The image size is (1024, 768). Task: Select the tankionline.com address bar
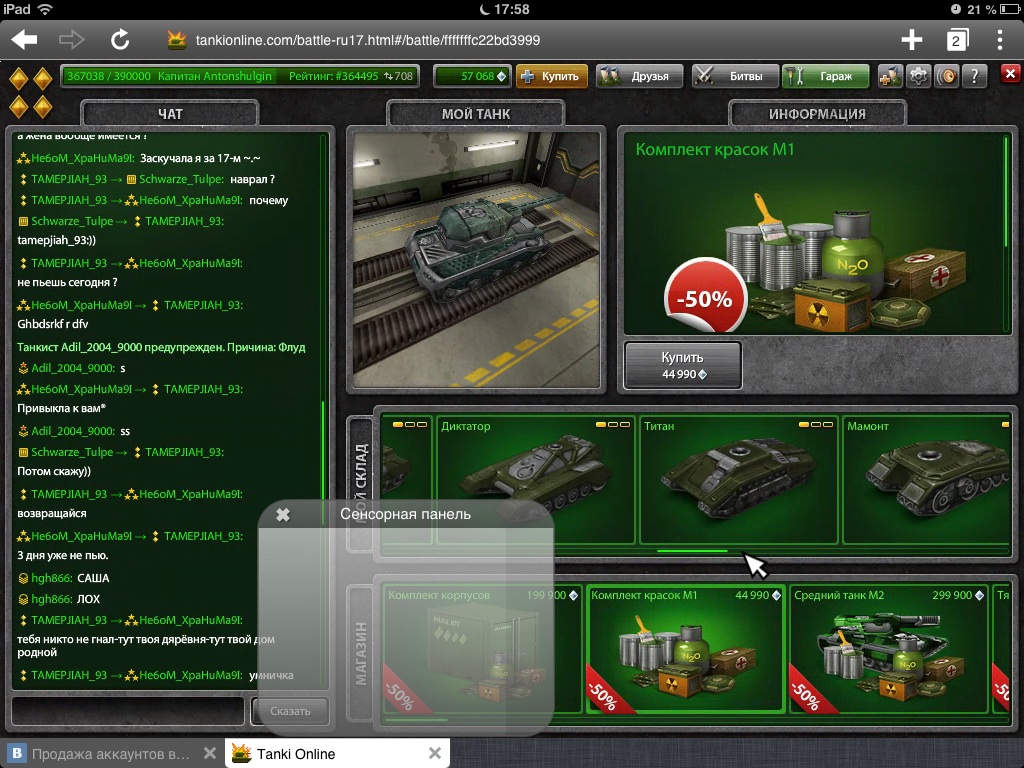[368, 40]
